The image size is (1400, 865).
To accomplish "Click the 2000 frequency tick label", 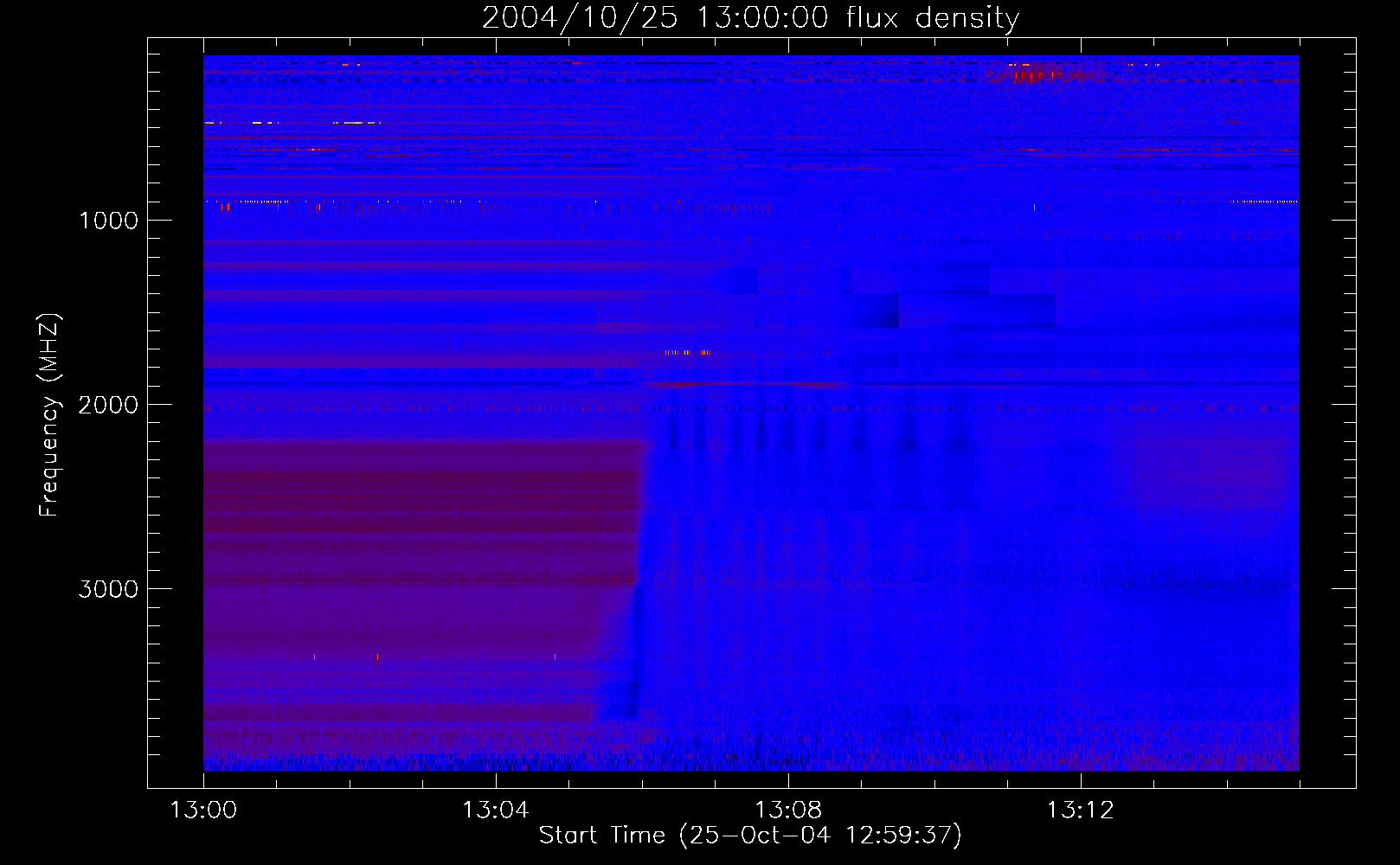I will point(108,405).
